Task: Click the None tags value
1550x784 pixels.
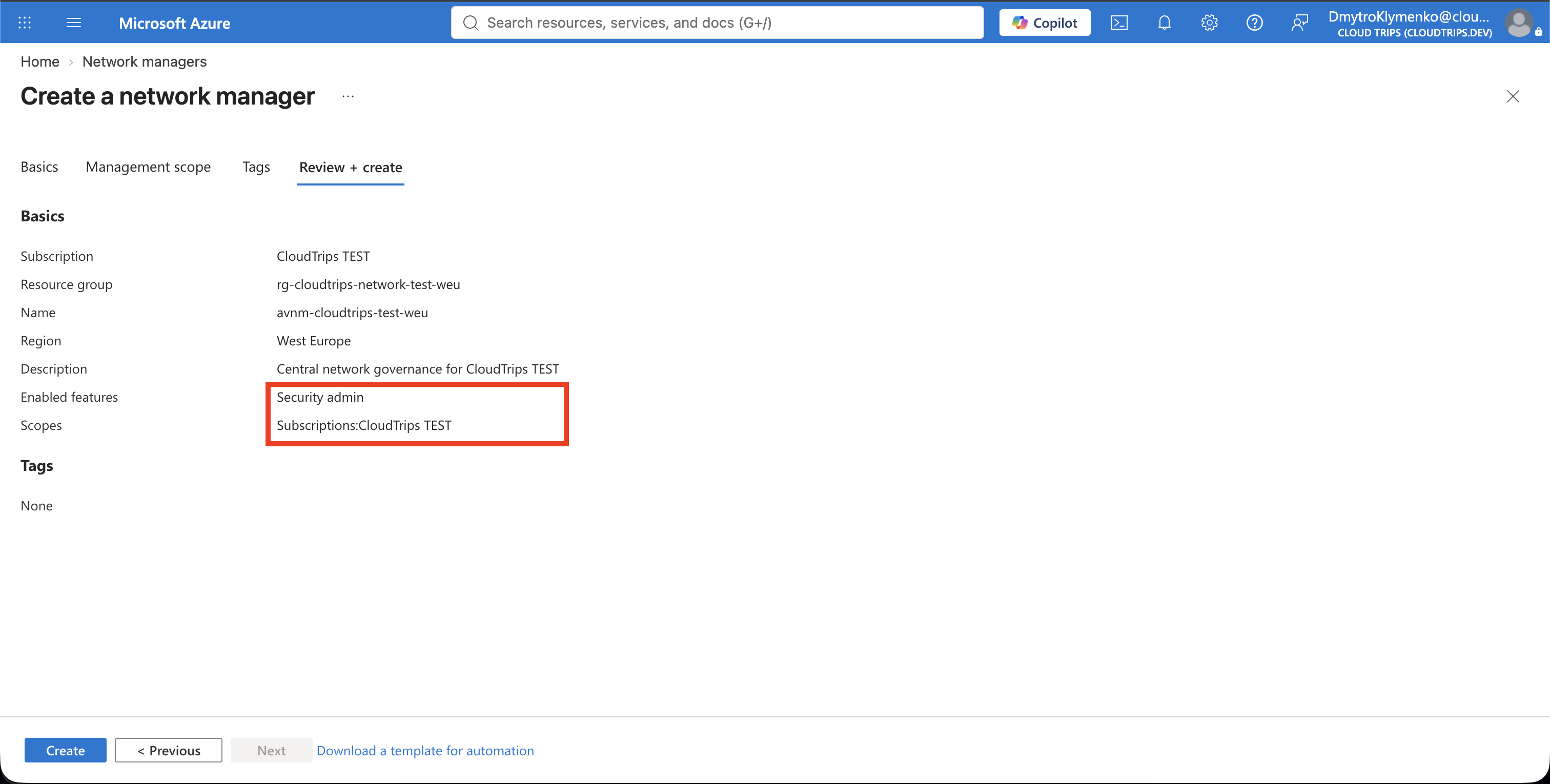Action: tap(37, 506)
